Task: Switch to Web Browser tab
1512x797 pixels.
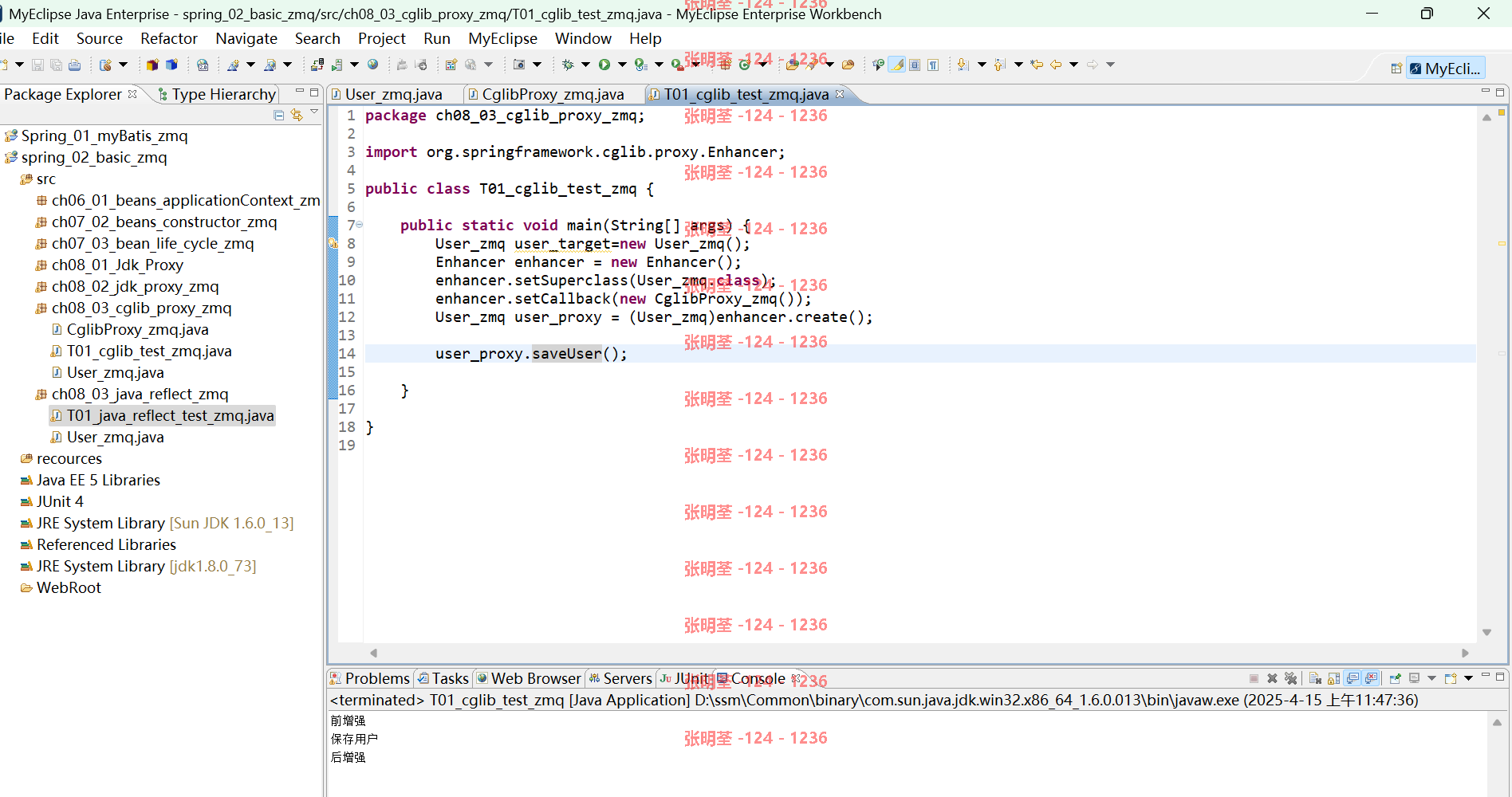Action: (529, 678)
